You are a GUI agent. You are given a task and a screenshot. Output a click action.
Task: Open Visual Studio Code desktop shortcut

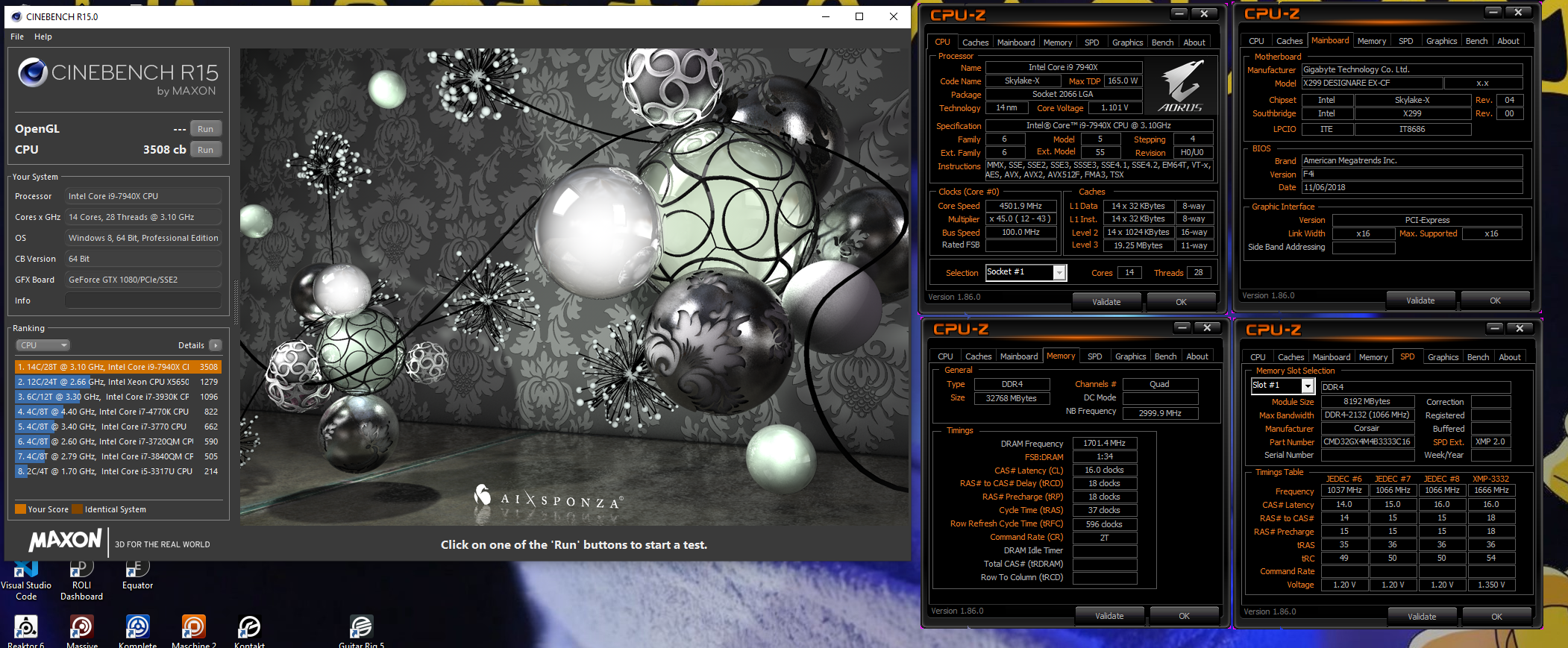pos(26,582)
